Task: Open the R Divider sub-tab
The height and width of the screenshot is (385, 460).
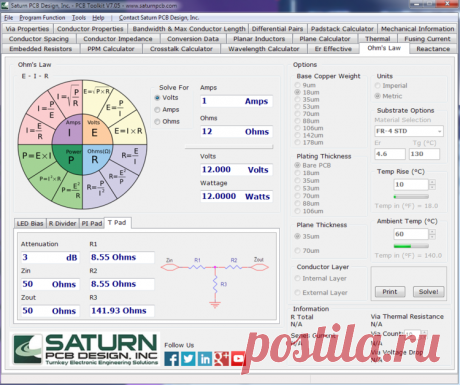Action: (x=62, y=223)
